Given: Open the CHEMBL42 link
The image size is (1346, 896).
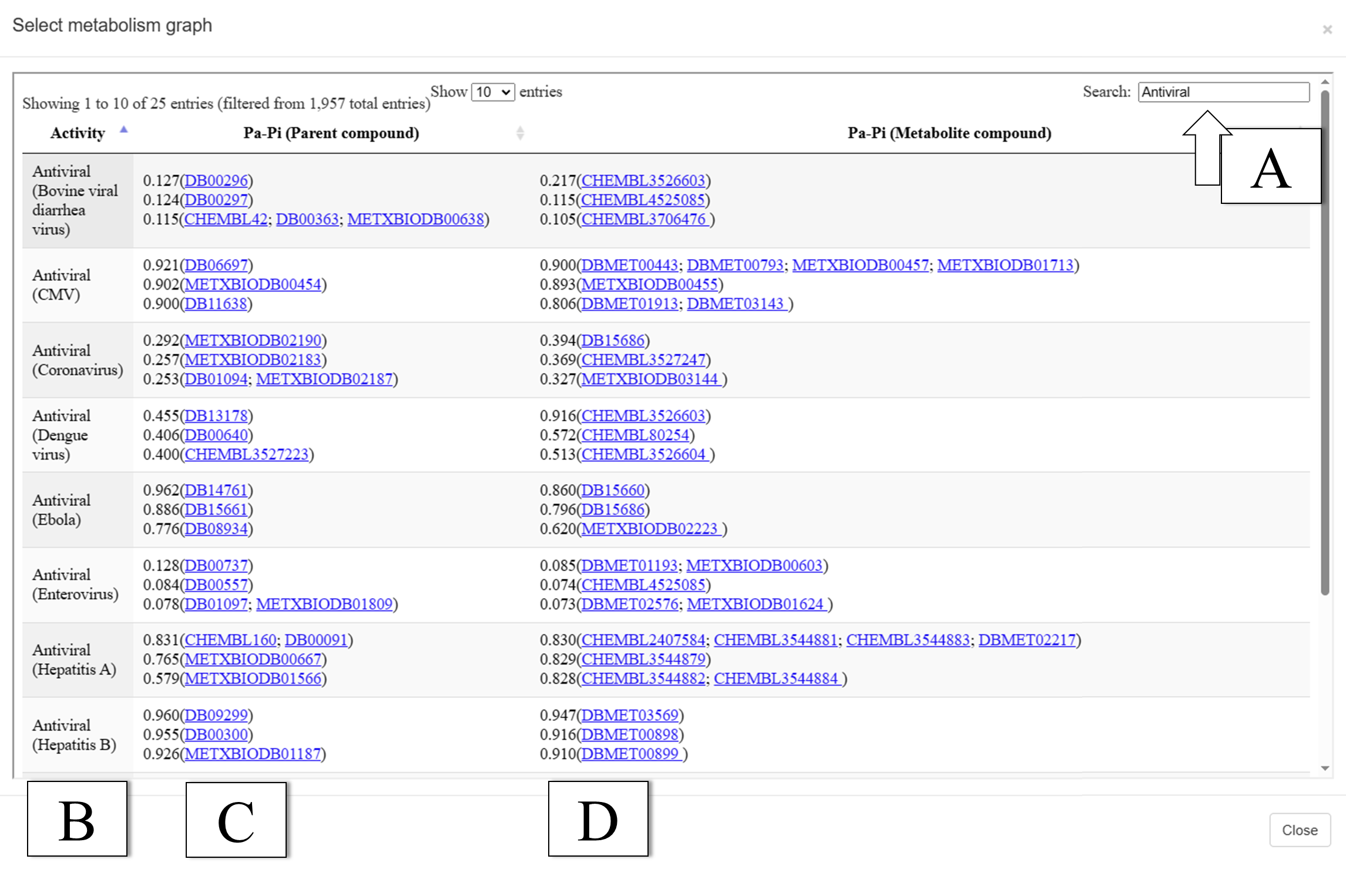Looking at the screenshot, I should pyautogui.click(x=226, y=219).
